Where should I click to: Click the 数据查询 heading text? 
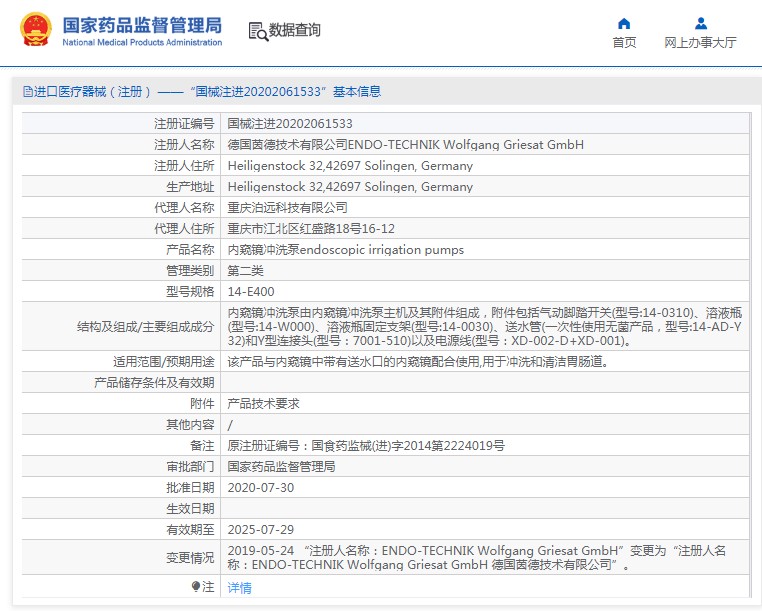pyautogui.click(x=294, y=30)
